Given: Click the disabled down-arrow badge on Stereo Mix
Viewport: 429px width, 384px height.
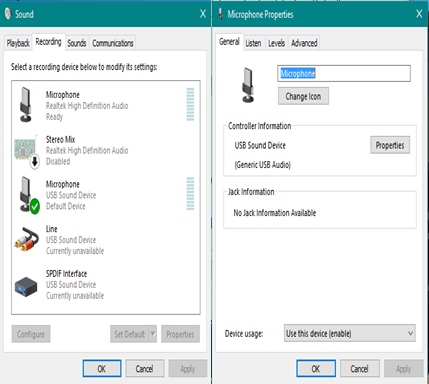Looking at the screenshot, I should pyautogui.click(x=35, y=162).
